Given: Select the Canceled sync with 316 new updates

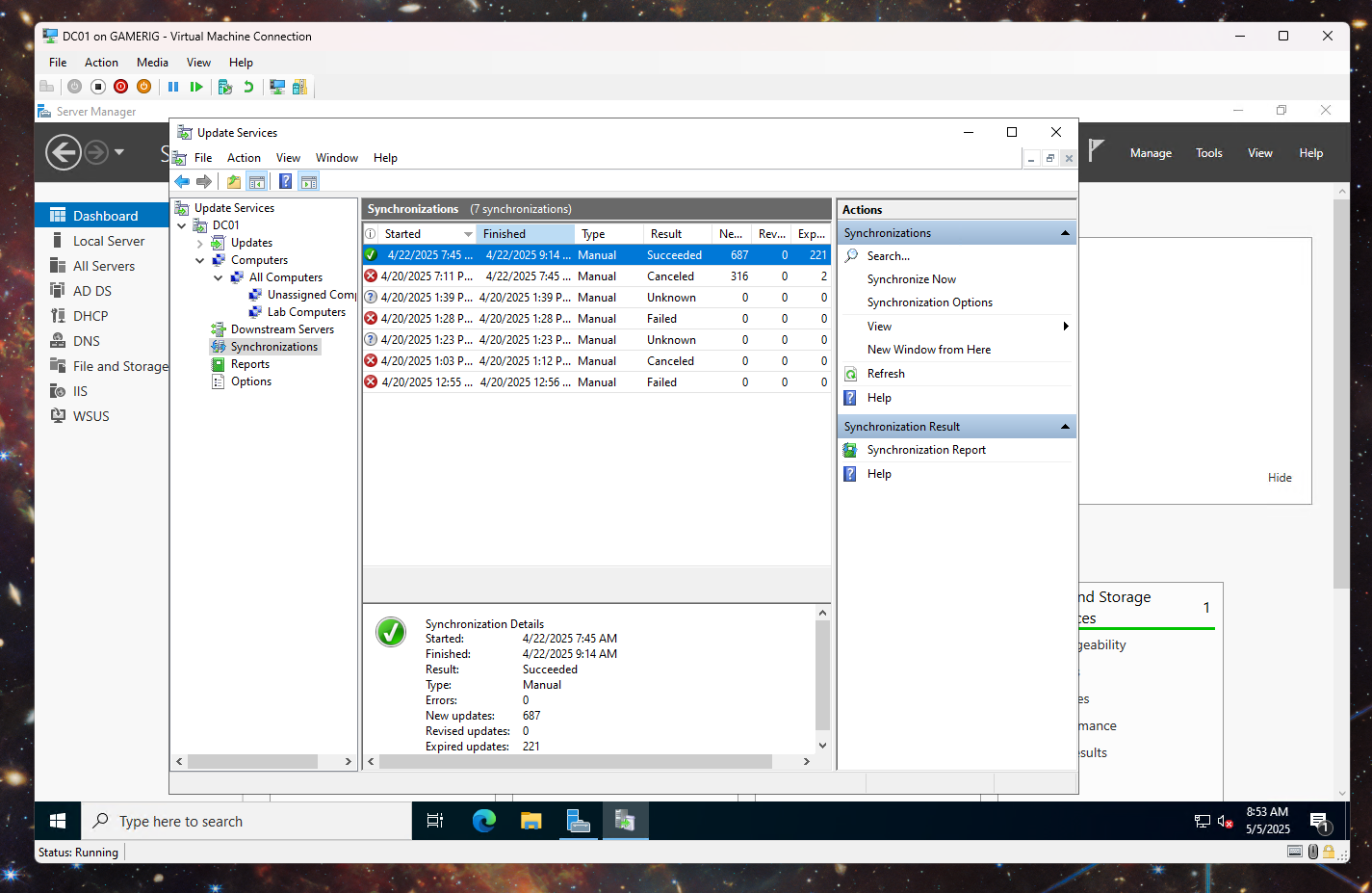Looking at the screenshot, I should coord(597,276).
